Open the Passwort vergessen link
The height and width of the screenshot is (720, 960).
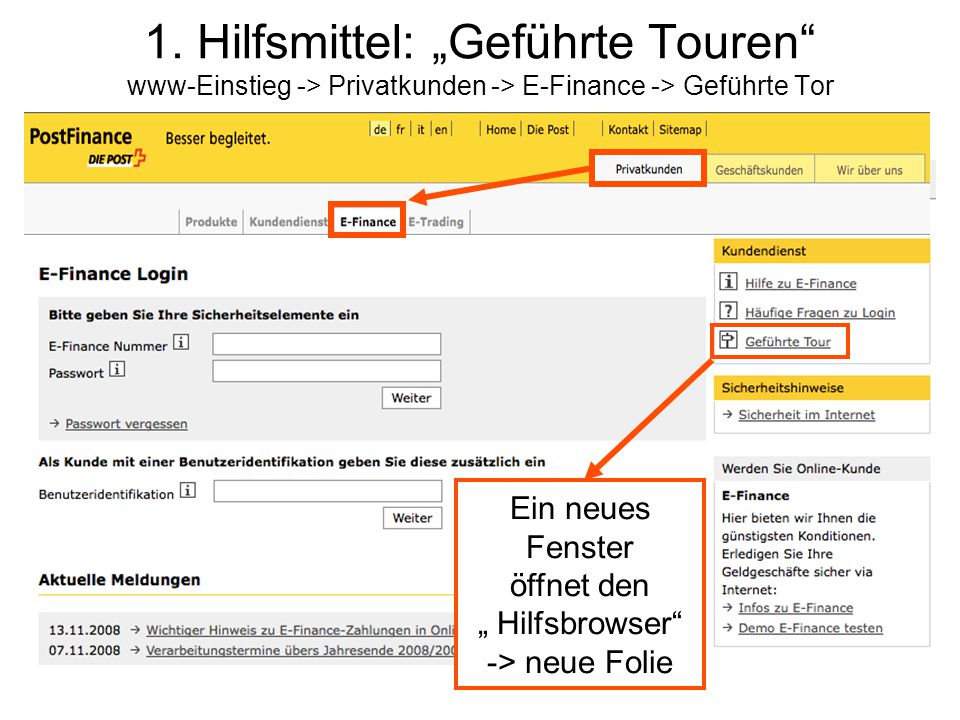click(126, 424)
